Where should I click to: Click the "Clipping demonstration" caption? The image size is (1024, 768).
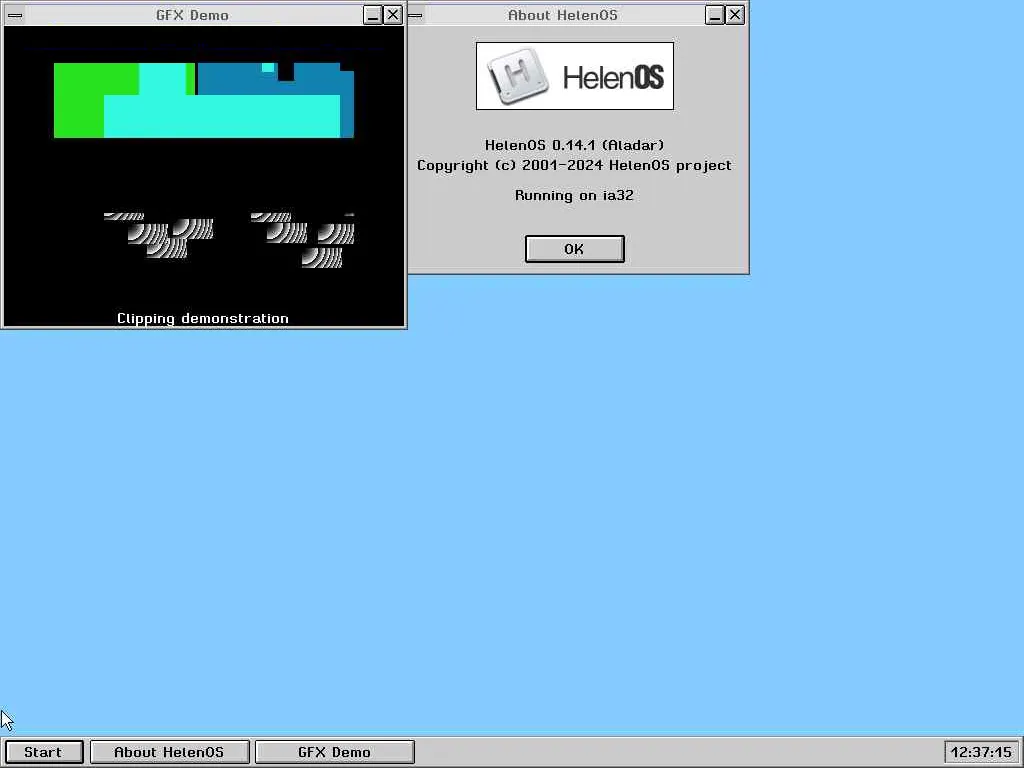[x=202, y=318]
